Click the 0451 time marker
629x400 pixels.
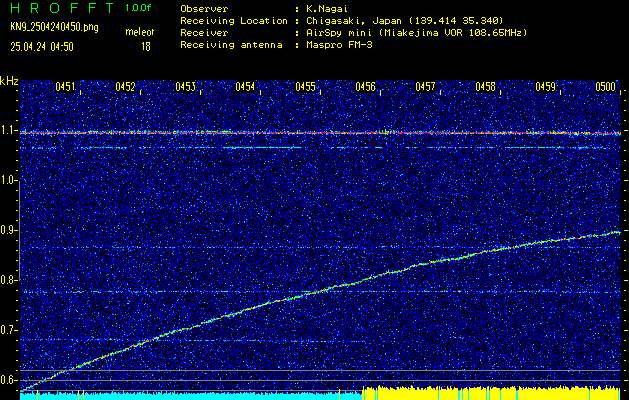65,87
